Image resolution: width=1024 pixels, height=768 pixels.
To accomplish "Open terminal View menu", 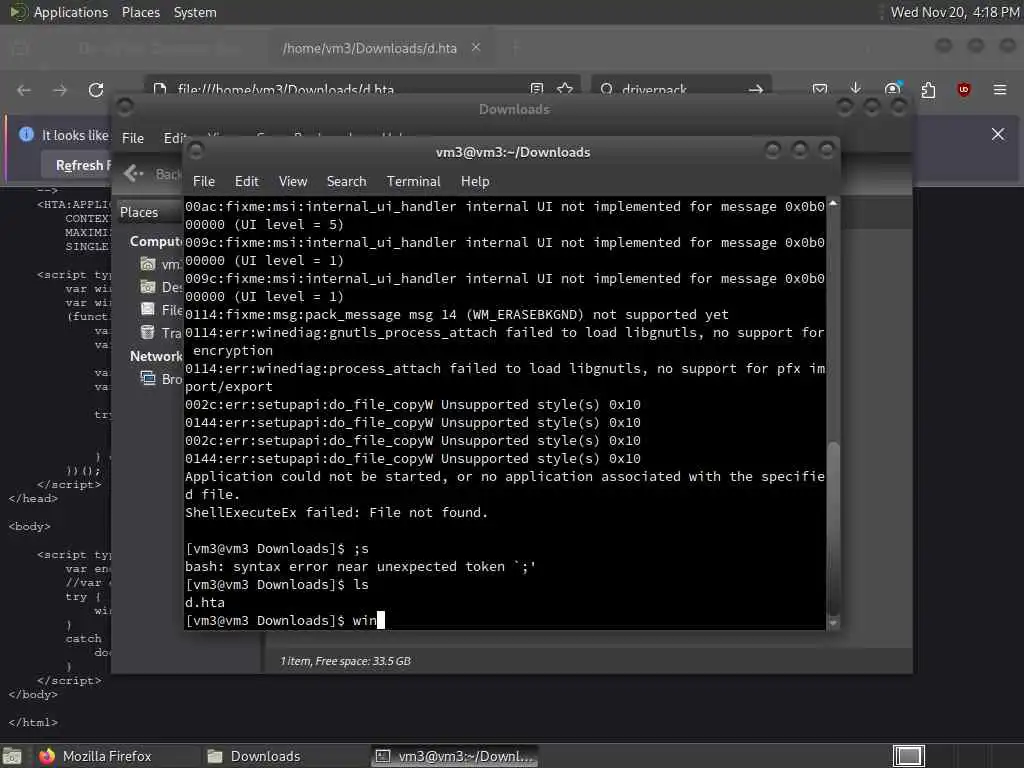I will tap(293, 182).
